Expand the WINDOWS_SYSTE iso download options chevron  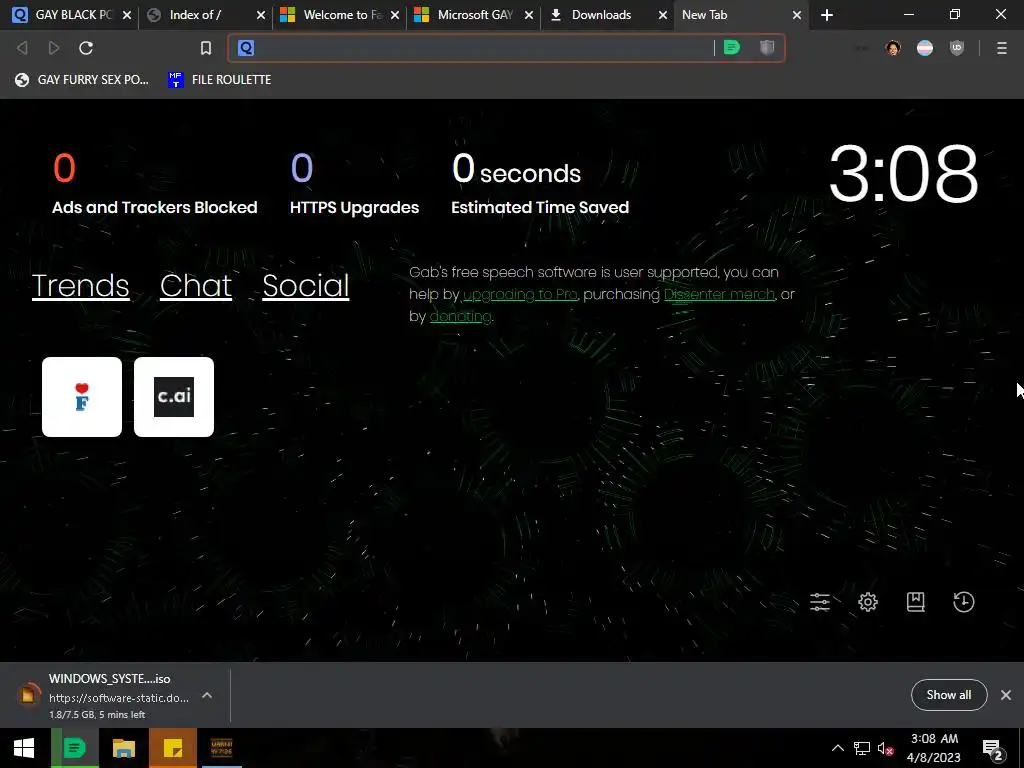(207, 696)
